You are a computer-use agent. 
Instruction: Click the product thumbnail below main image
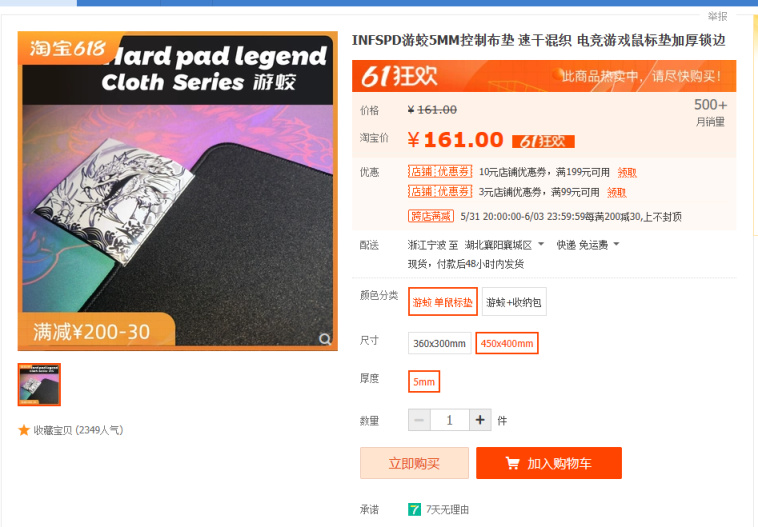(x=39, y=384)
